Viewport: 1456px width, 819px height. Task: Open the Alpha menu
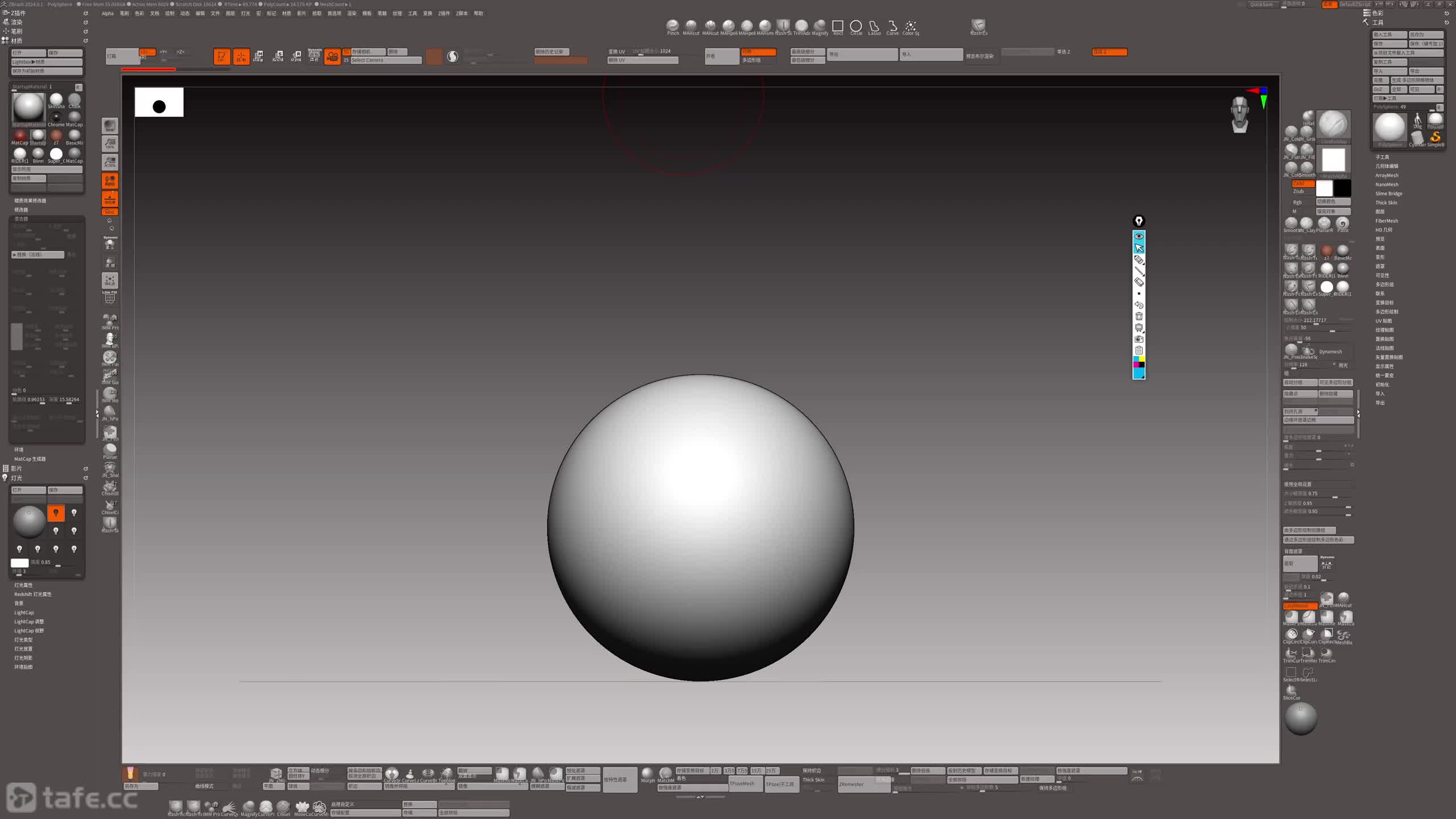107,13
